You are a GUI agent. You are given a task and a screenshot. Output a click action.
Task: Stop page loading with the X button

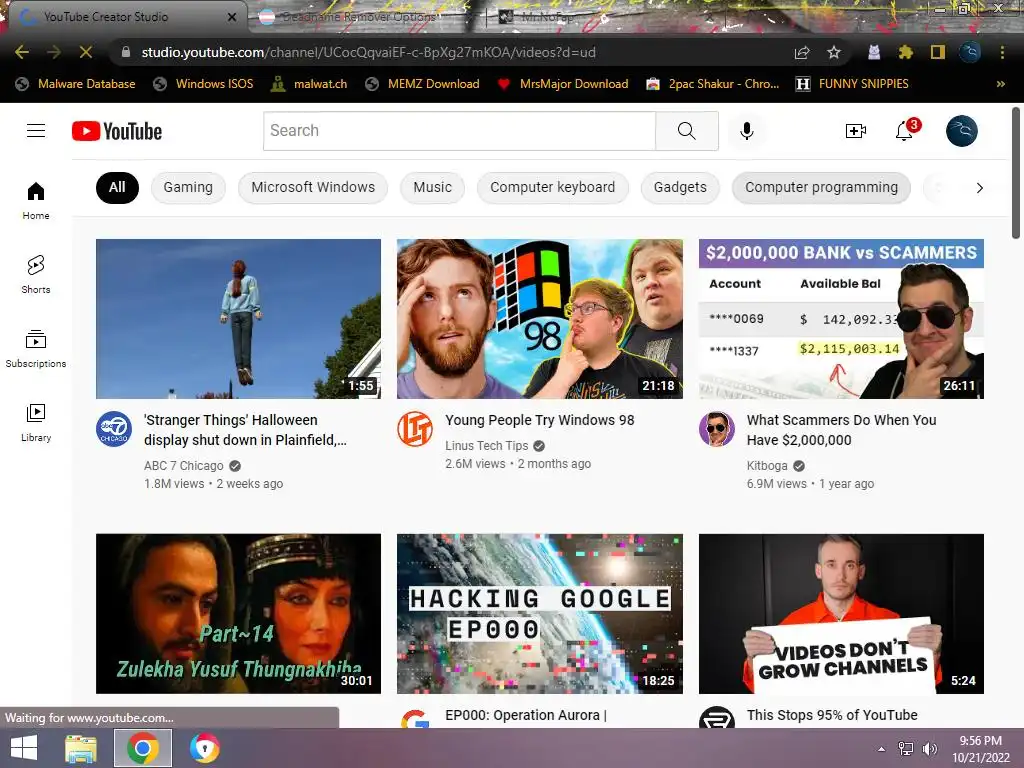[x=86, y=52]
